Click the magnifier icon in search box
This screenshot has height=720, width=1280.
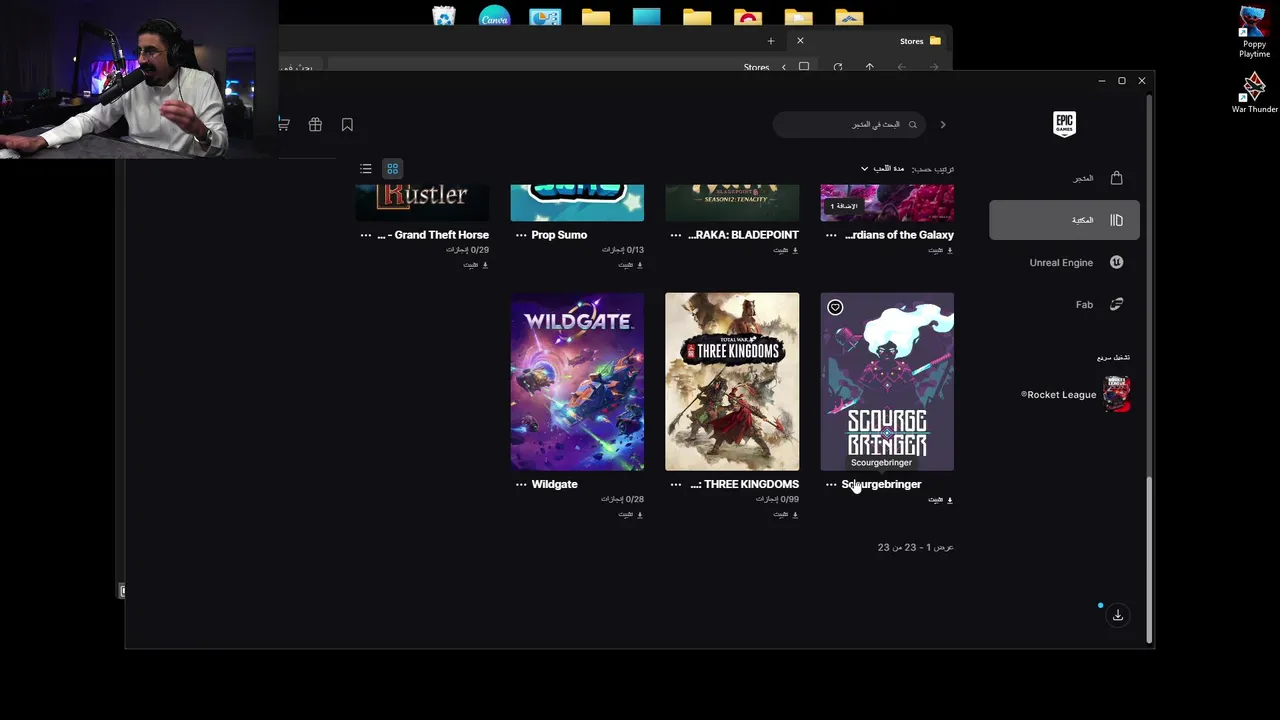point(912,125)
